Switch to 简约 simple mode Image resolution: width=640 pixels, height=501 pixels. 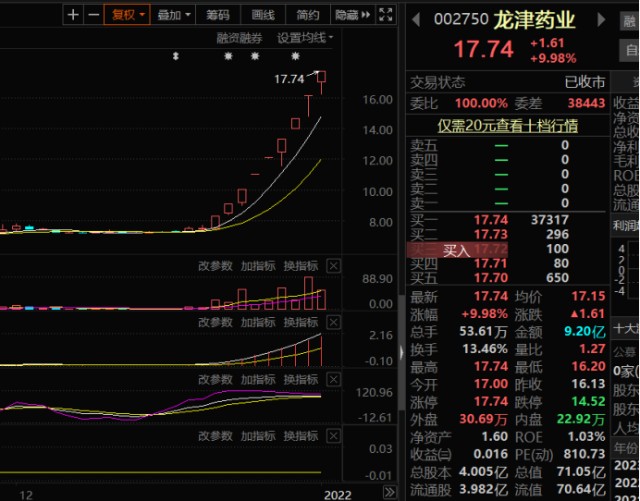point(307,15)
